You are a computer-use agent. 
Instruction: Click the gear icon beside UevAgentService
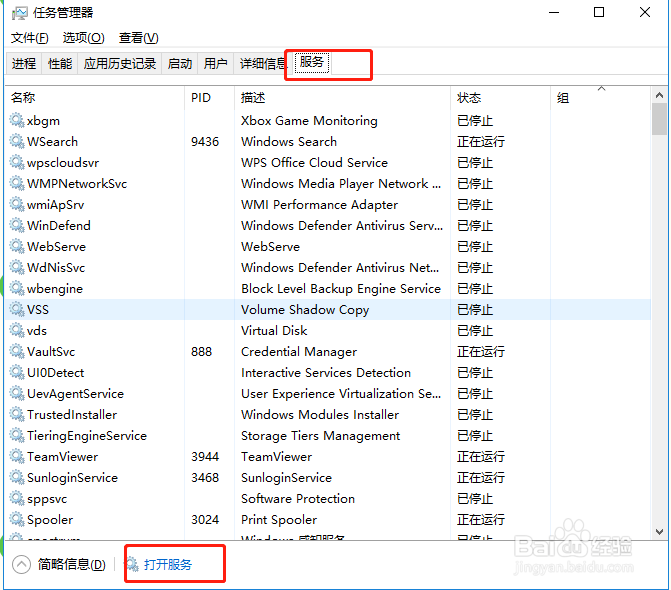tap(17, 393)
